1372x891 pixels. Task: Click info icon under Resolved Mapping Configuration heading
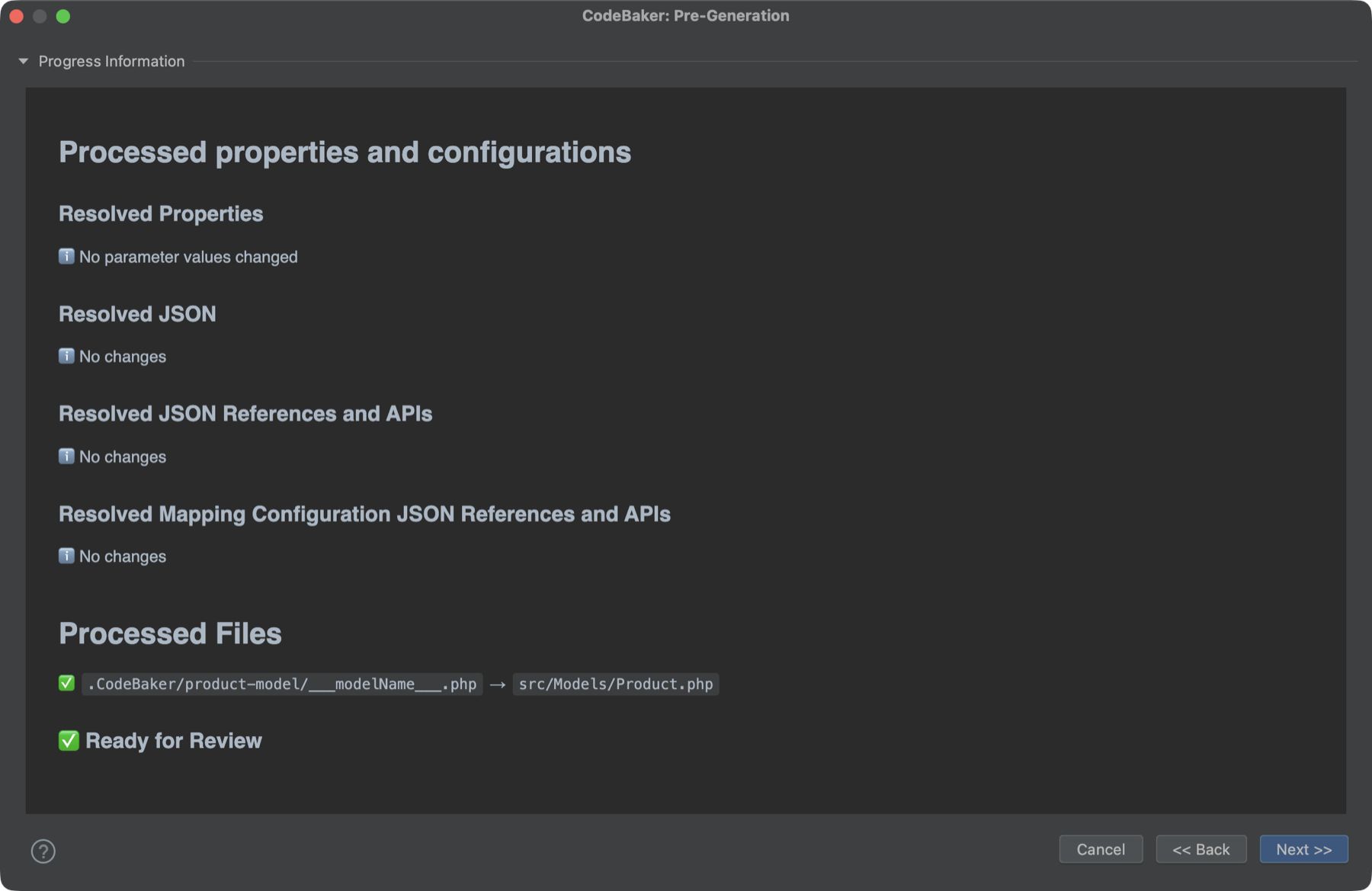point(67,556)
